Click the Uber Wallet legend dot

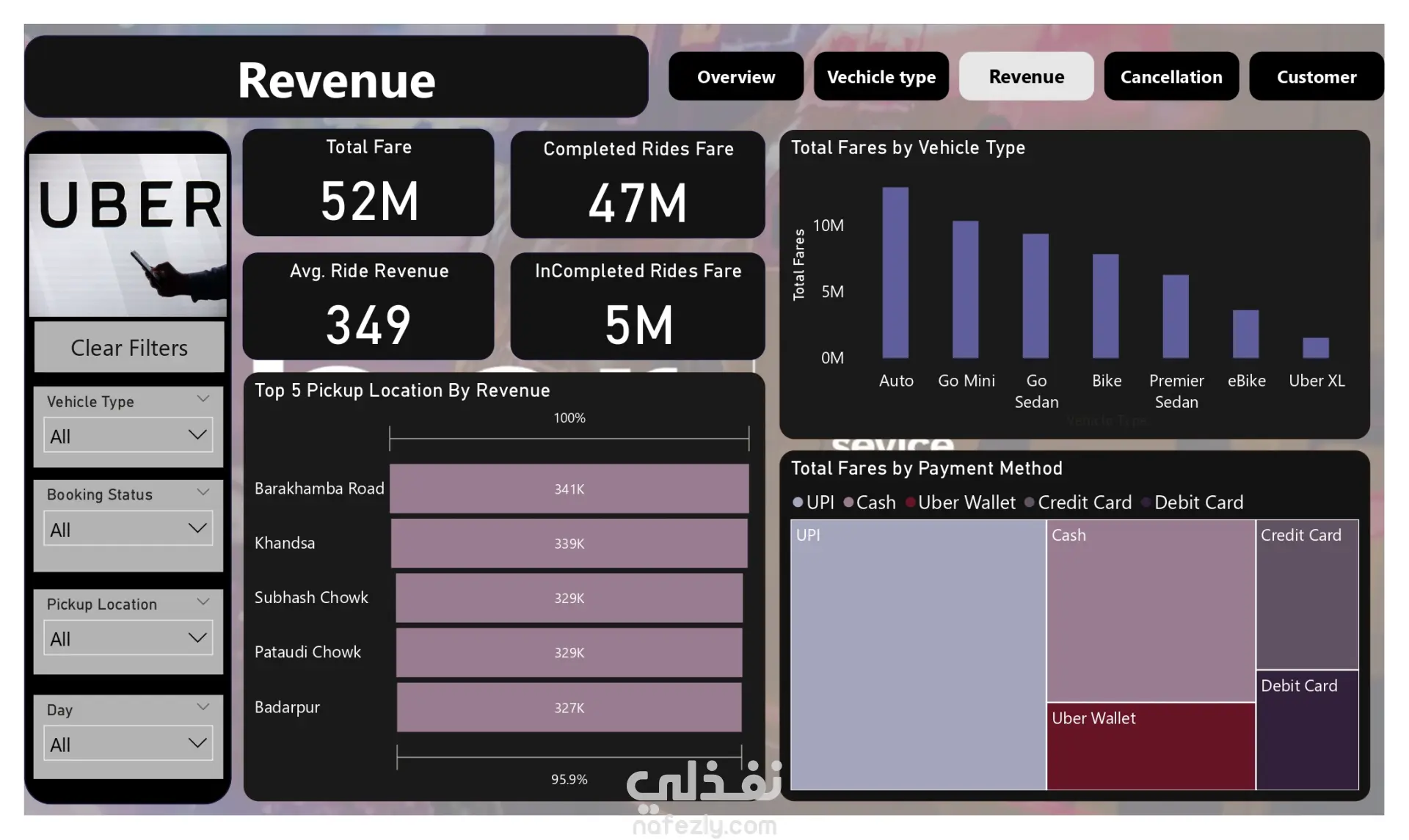pyautogui.click(x=910, y=503)
